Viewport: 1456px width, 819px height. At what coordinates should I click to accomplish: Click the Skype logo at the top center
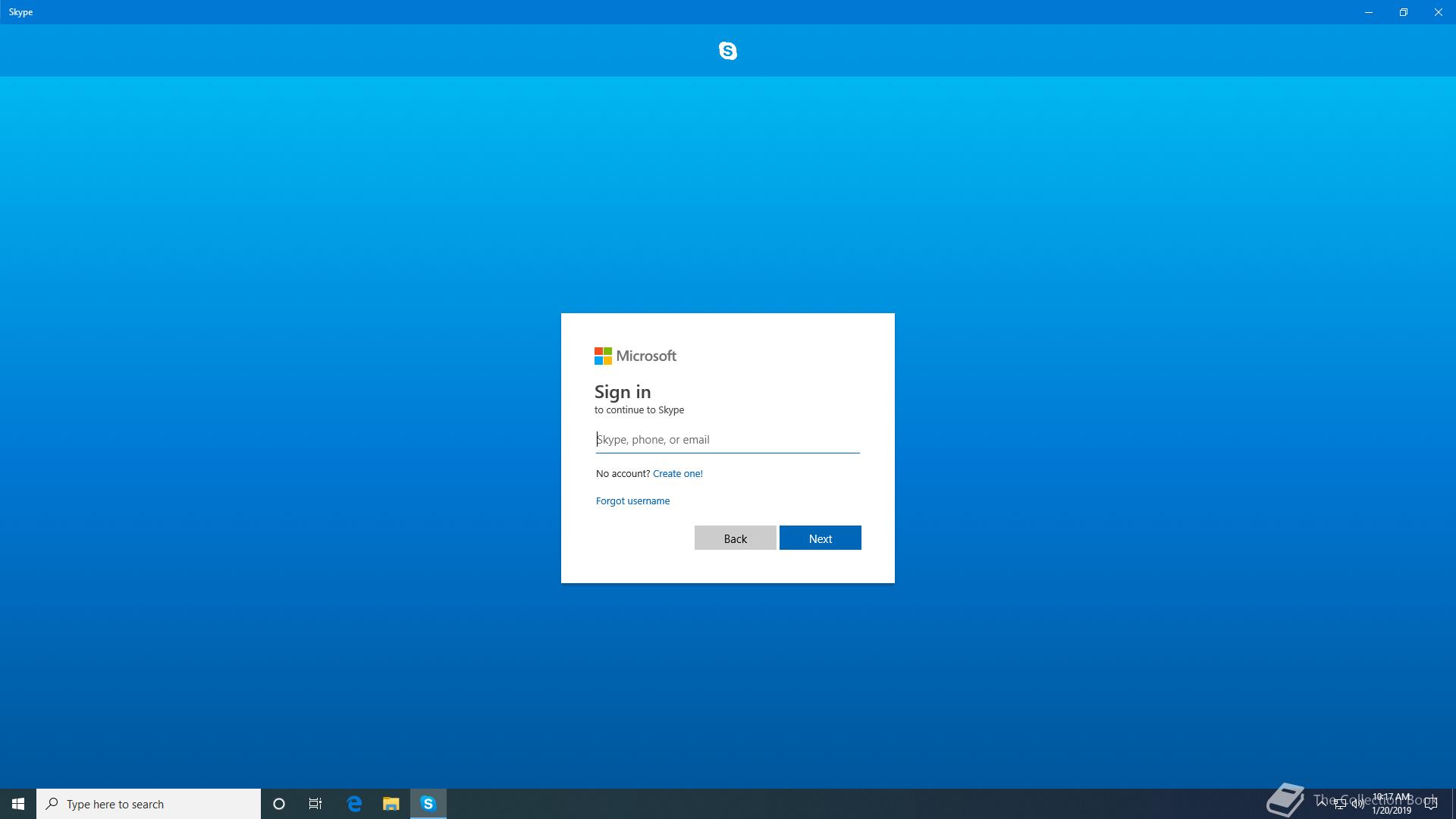727,51
